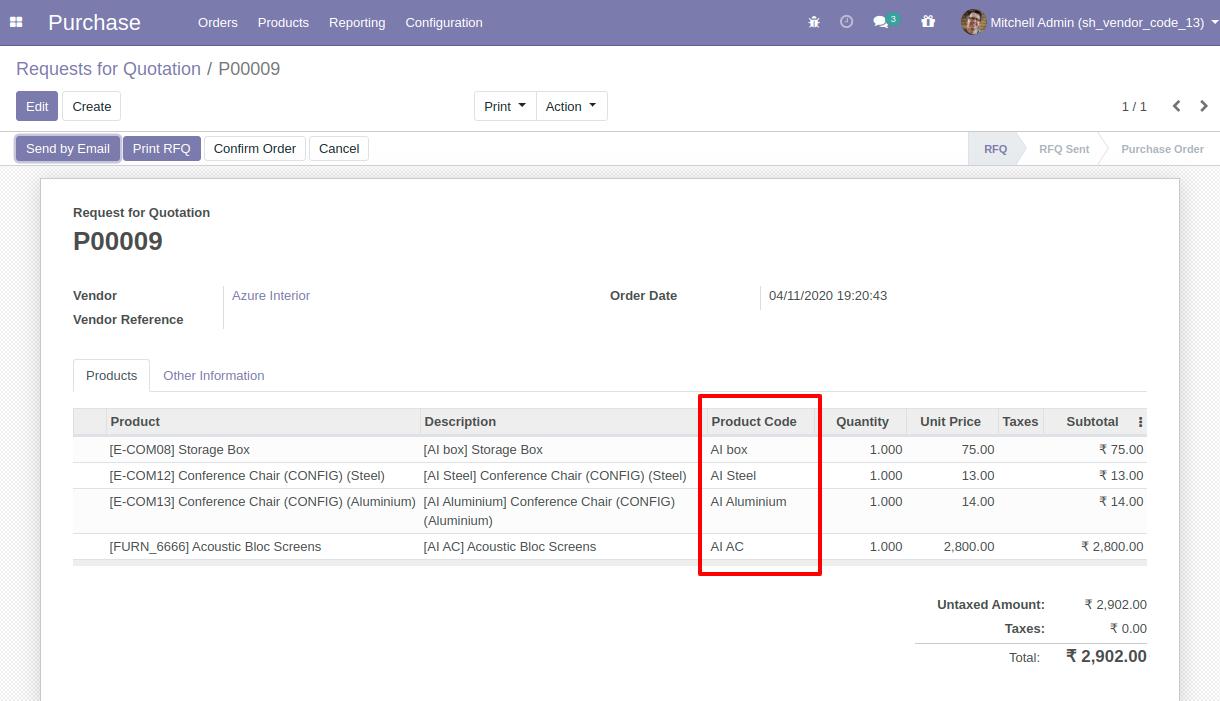Click the P00009 order number heading
1220x701 pixels.
click(x=118, y=241)
